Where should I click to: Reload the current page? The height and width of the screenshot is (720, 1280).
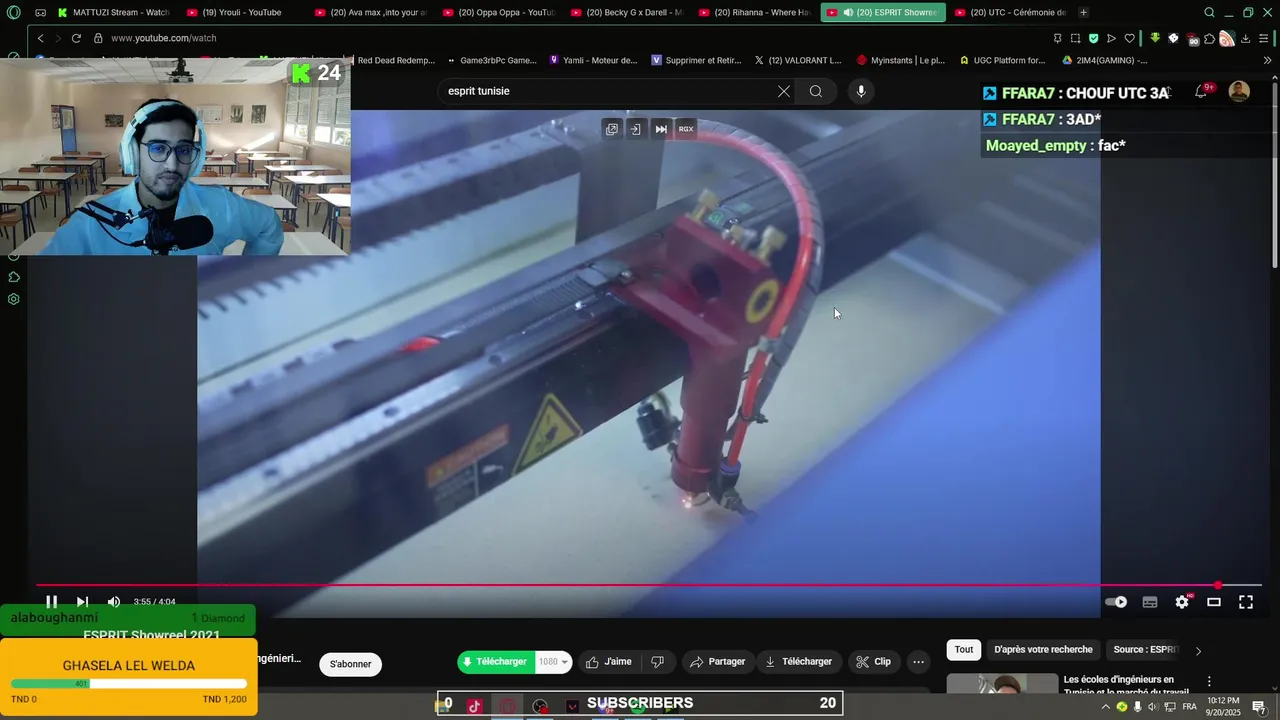[x=76, y=38]
